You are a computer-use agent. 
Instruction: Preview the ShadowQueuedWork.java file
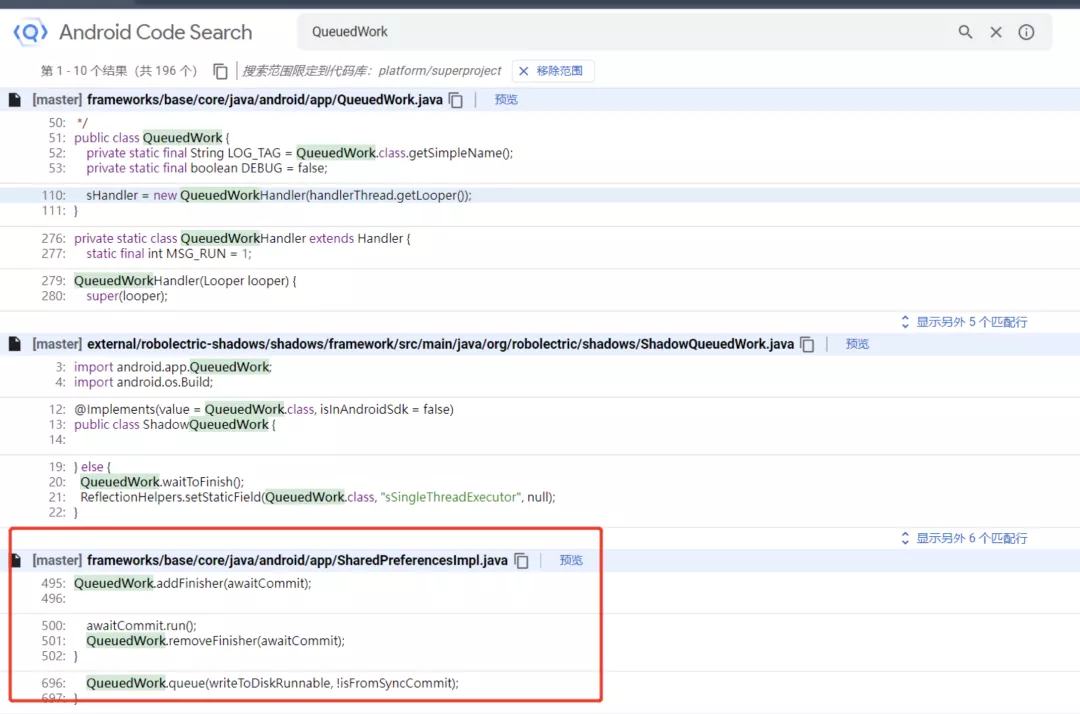click(857, 344)
